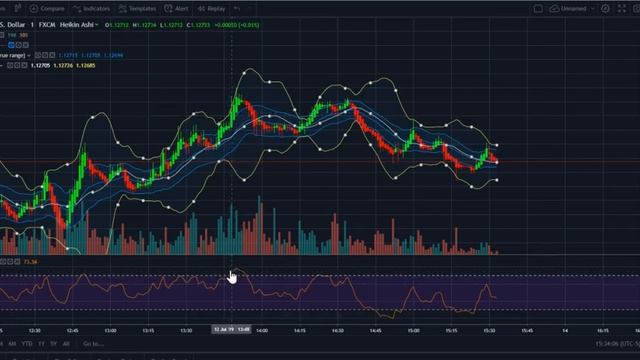Select the 1Y time range
The image size is (640, 360).
click(x=41, y=344)
